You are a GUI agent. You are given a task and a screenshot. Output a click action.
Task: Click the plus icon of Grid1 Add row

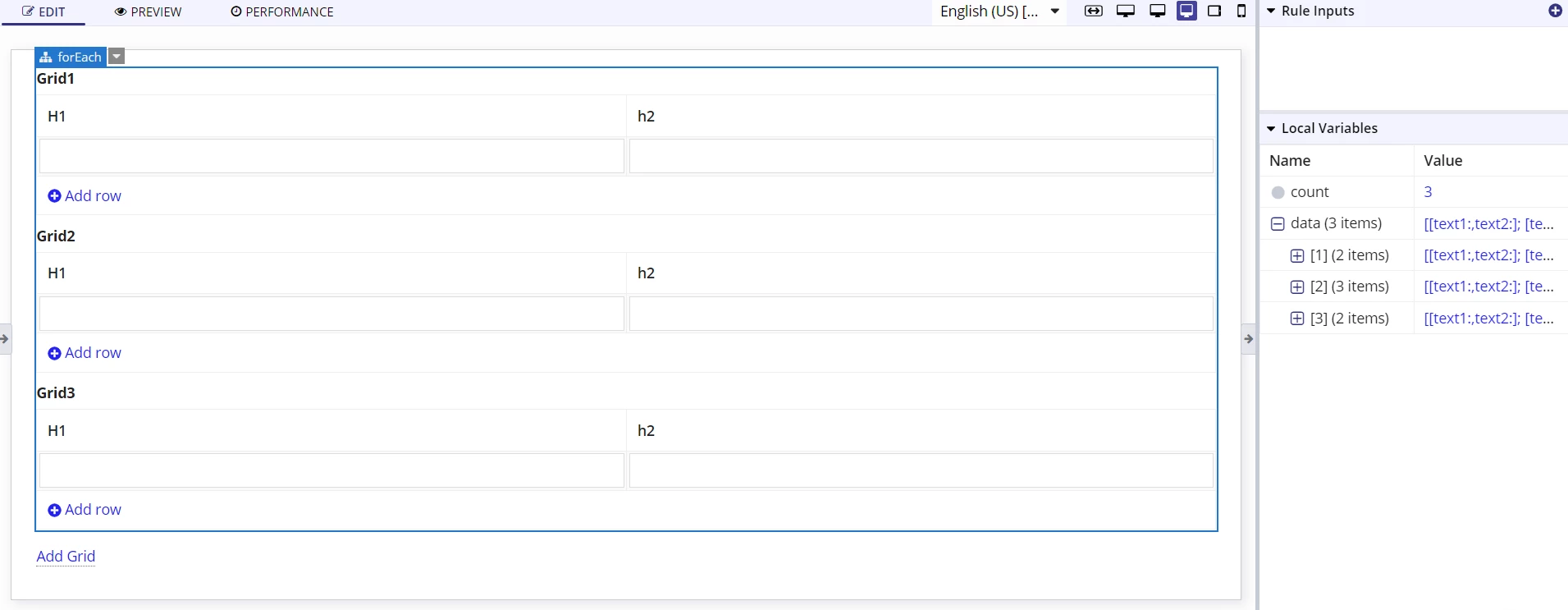click(x=54, y=196)
